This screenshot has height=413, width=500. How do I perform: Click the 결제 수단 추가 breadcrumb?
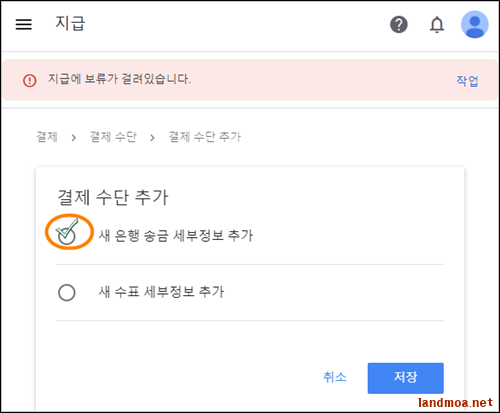(205, 137)
